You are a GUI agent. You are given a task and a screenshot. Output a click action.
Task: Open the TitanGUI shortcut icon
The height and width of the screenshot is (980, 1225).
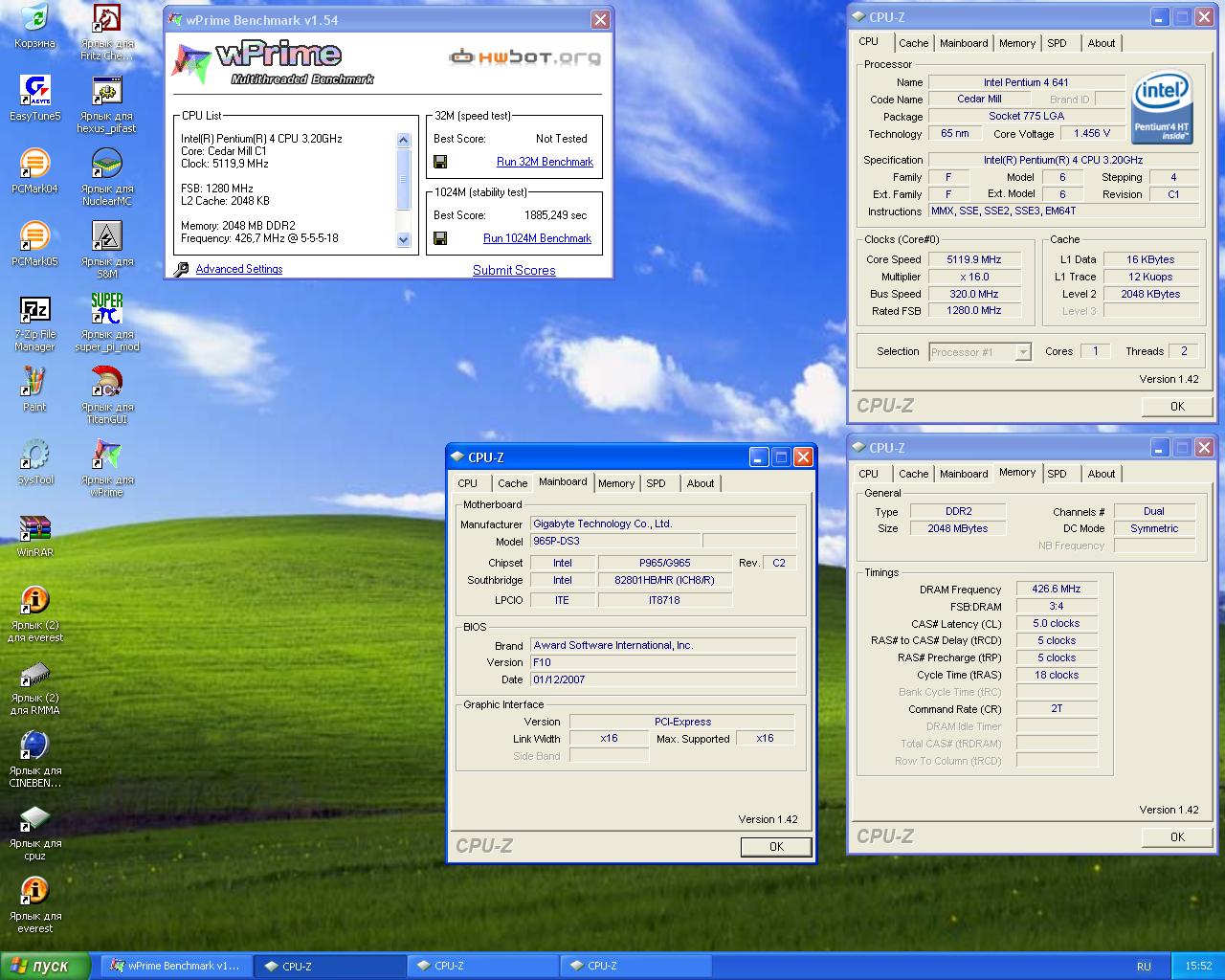(x=106, y=382)
